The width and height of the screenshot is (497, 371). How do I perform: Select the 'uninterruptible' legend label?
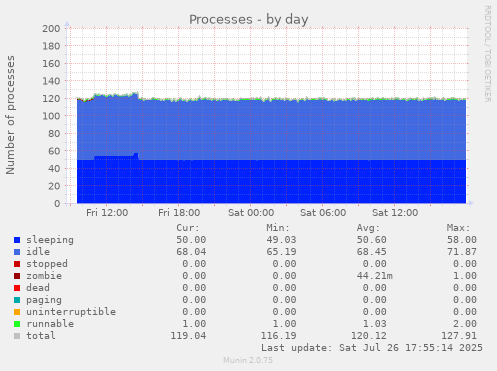pos(71,312)
